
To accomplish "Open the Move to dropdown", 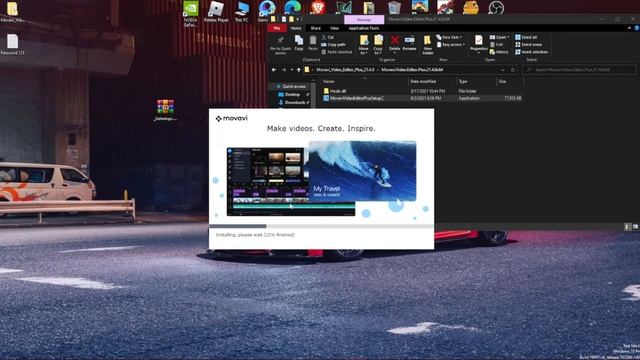I will click(363, 45).
